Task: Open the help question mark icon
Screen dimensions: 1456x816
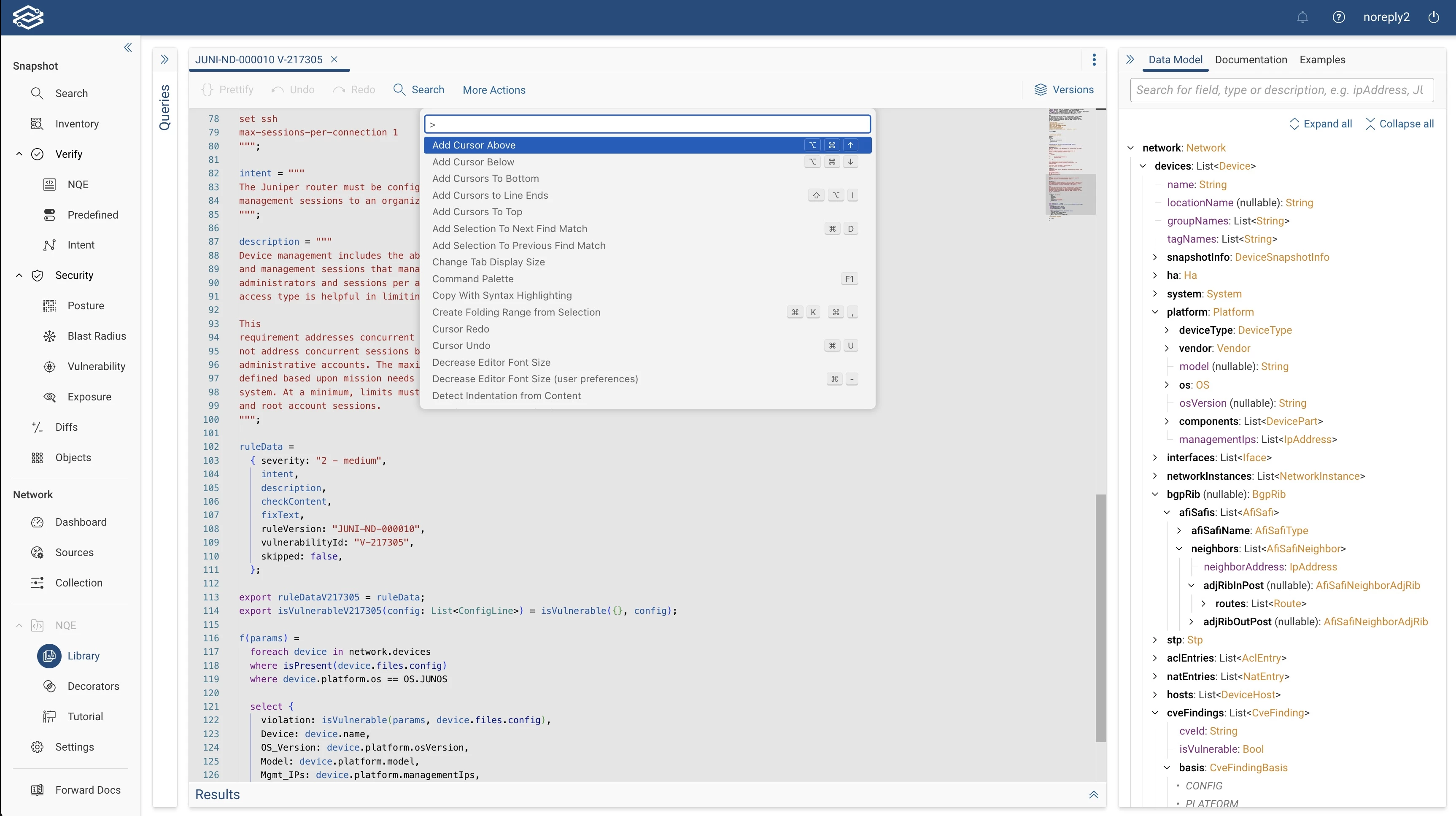Action: [1338, 17]
